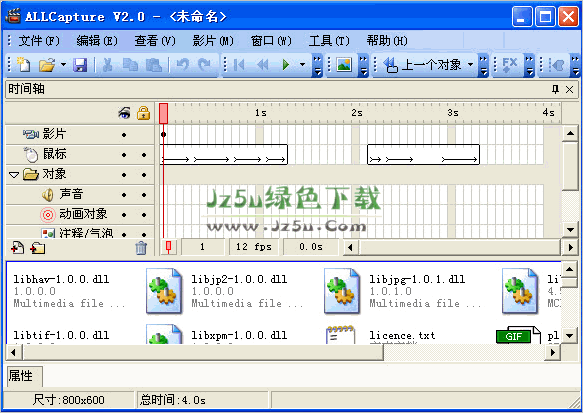Click the insert image toolbar icon
Screen dimensions: 583x413
point(344,65)
